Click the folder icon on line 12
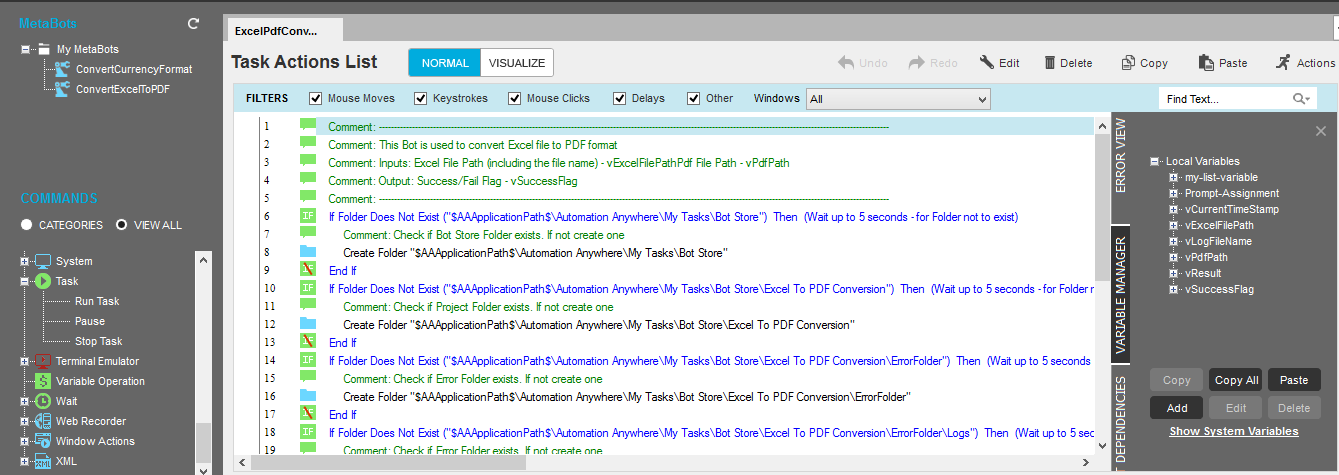The height and width of the screenshot is (475, 1339). 308,324
